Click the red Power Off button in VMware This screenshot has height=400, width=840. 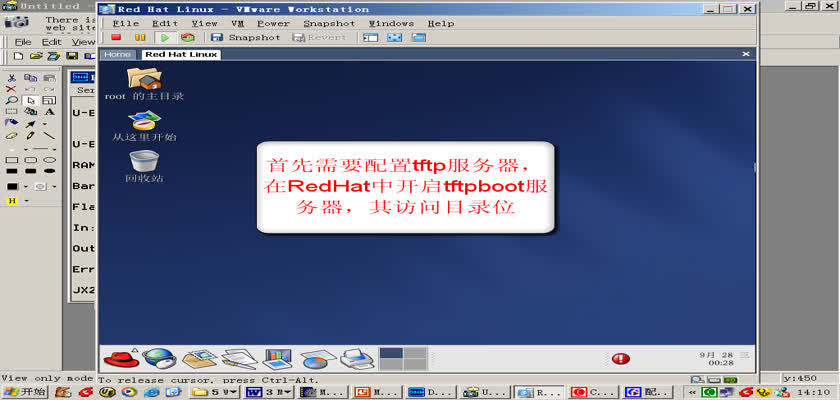pos(116,37)
